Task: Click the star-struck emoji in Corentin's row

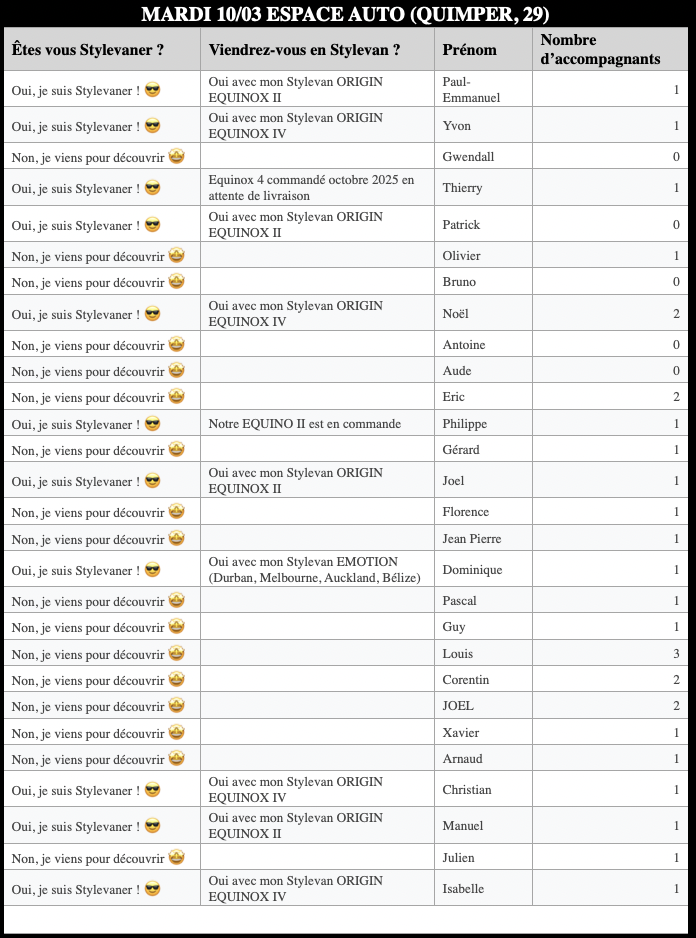Action: click(176, 680)
